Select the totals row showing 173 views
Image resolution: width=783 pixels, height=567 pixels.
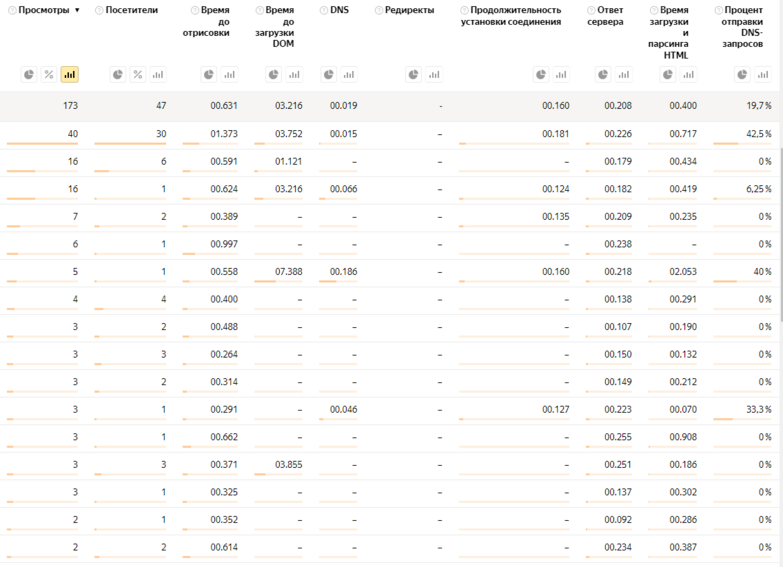click(390, 106)
